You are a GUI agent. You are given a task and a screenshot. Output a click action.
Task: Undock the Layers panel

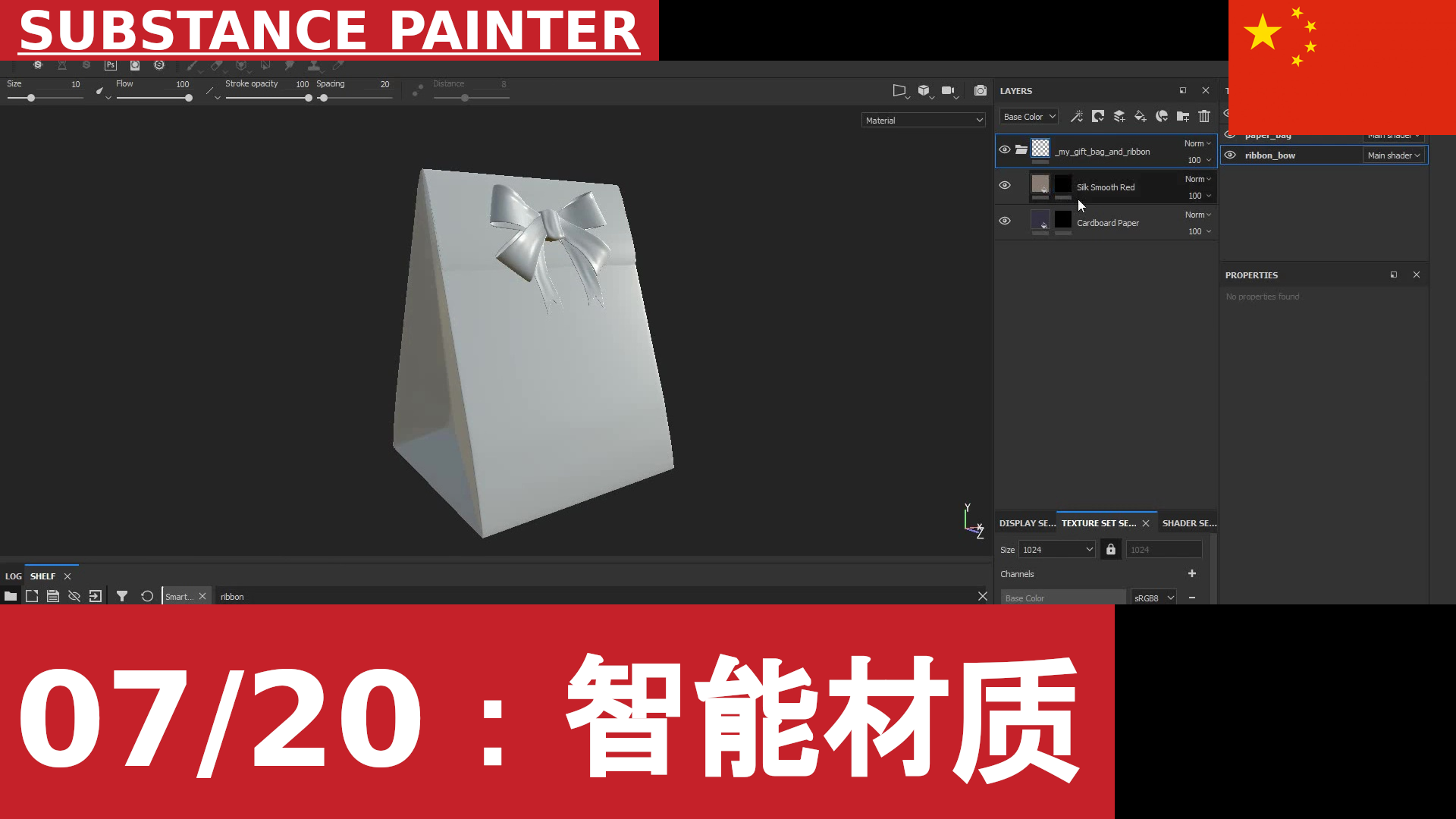click(1183, 90)
